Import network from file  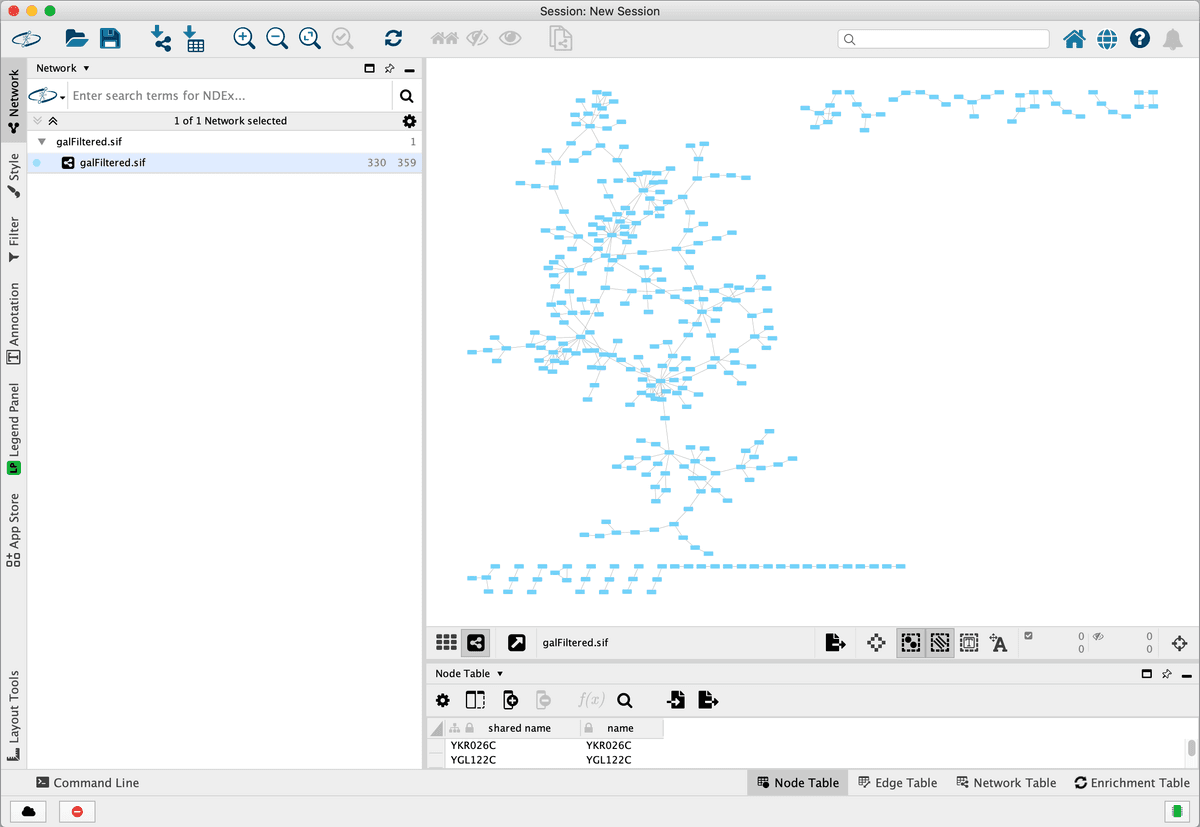(161, 39)
